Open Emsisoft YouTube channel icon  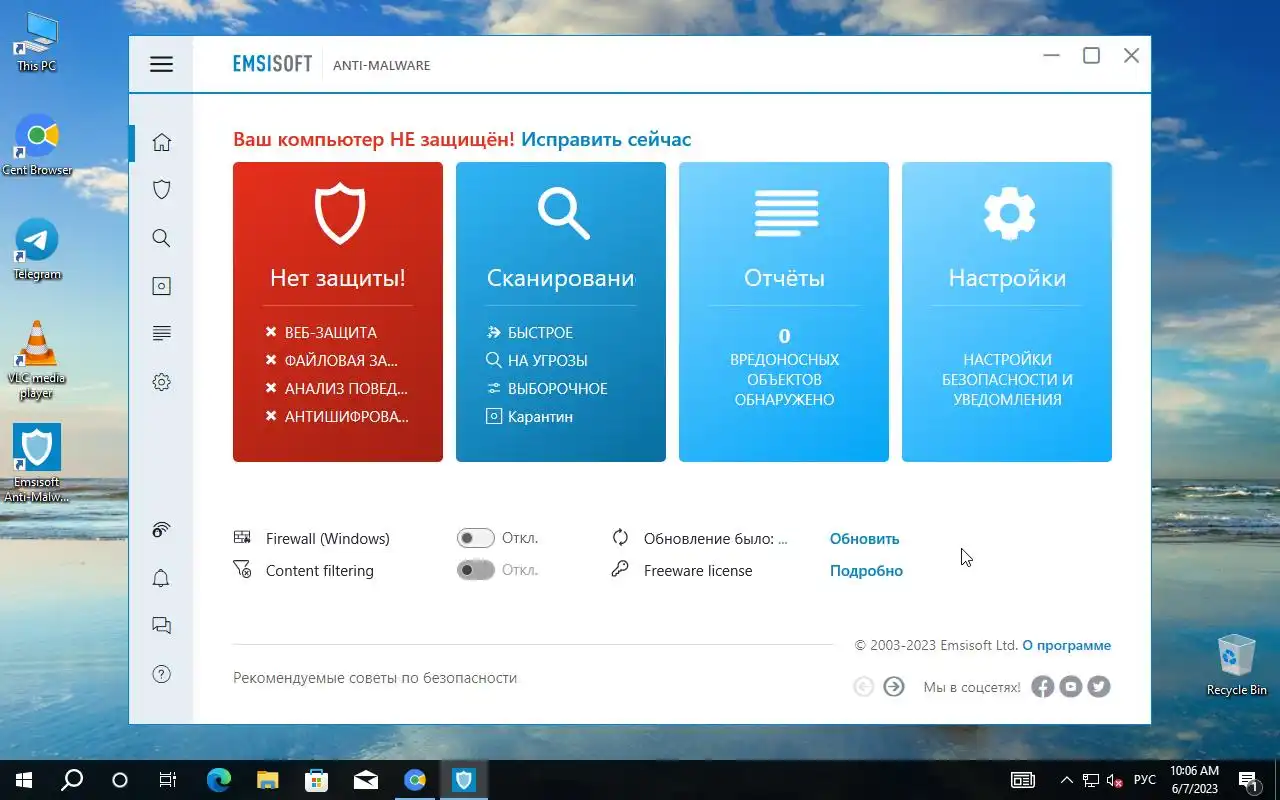1071,686
